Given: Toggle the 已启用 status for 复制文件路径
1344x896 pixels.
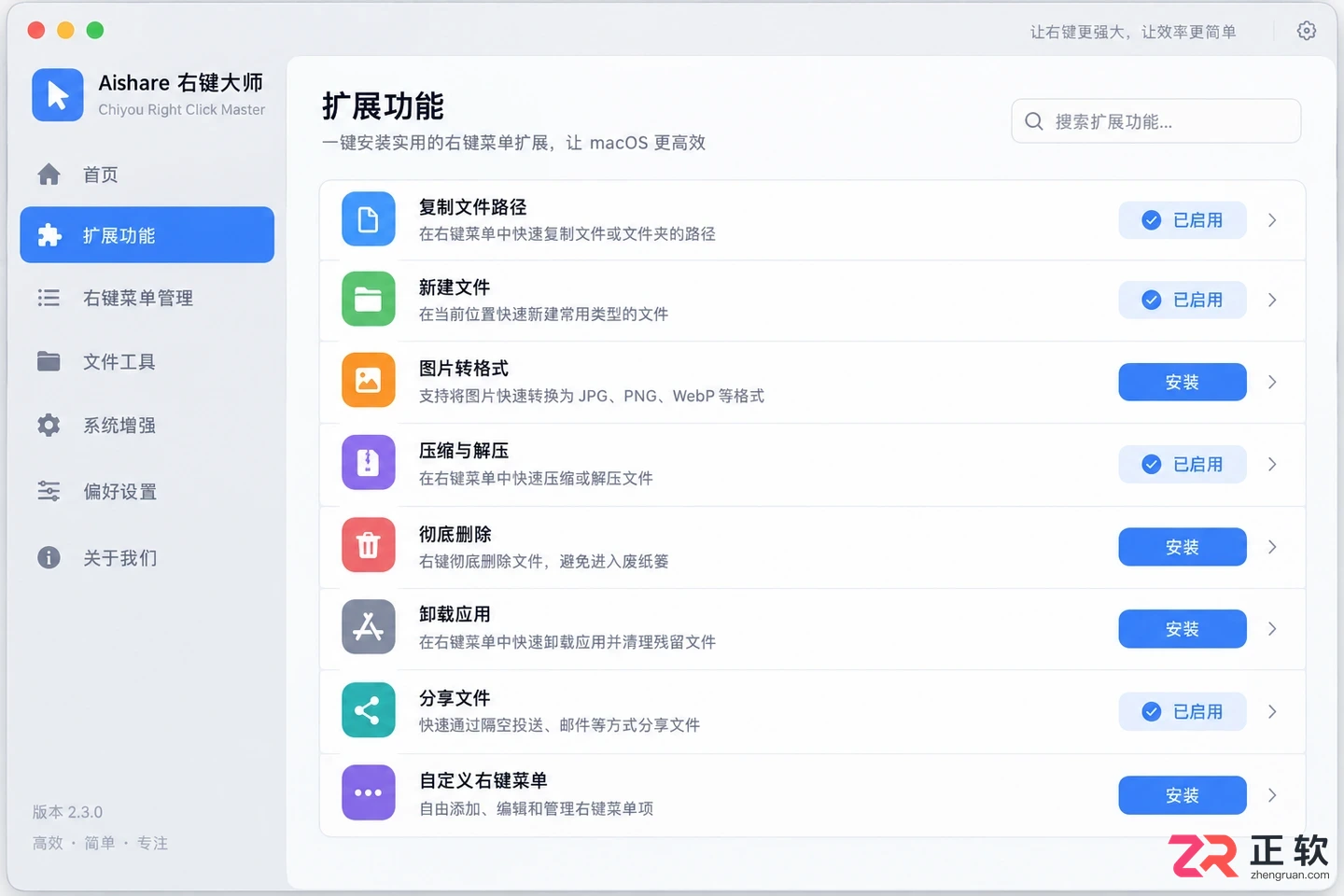Looking at the screenshot, I should pos(1183,220).
